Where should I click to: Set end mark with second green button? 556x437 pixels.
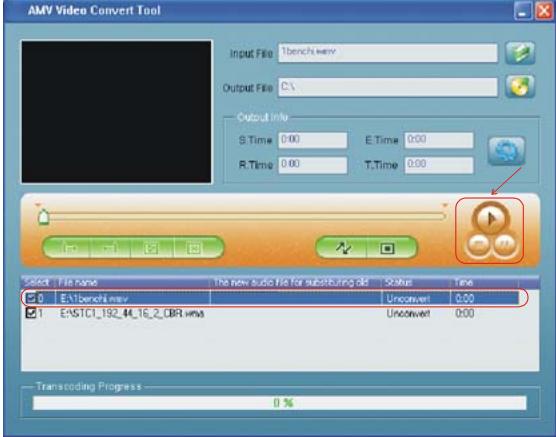pyautogui.click(x=110, y=248)
